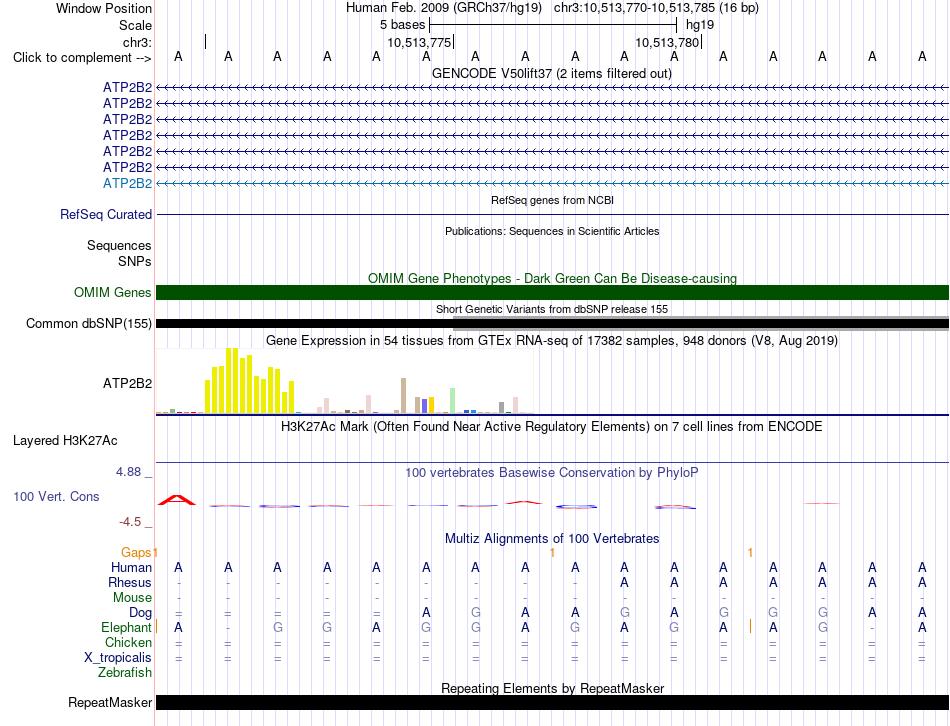The width and height of the screenshot is (950, 726).
Task: Click the Window Position track label
Action: click(x=104, y=8)
